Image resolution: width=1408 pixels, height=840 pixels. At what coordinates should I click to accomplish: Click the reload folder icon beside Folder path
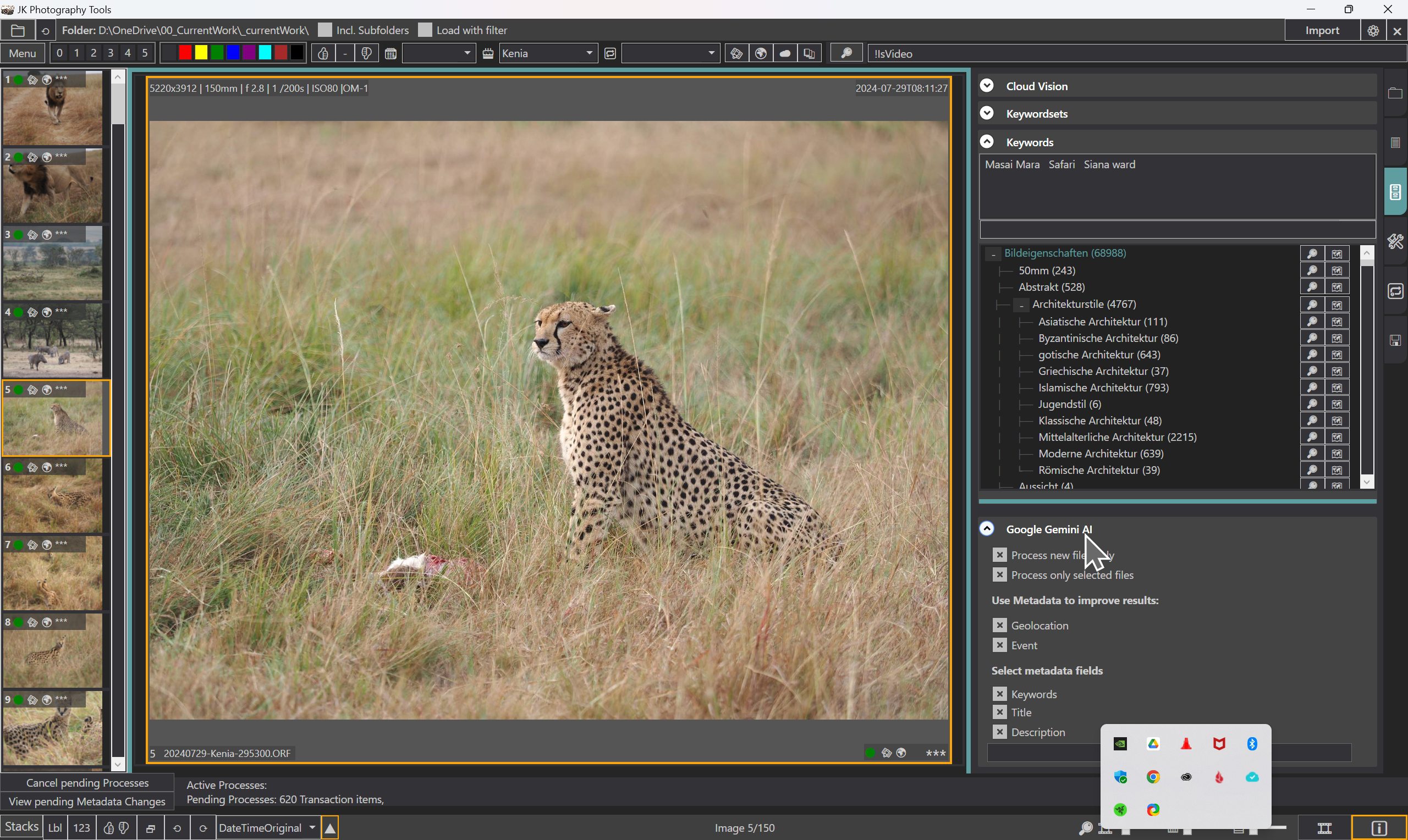[45, 31]
